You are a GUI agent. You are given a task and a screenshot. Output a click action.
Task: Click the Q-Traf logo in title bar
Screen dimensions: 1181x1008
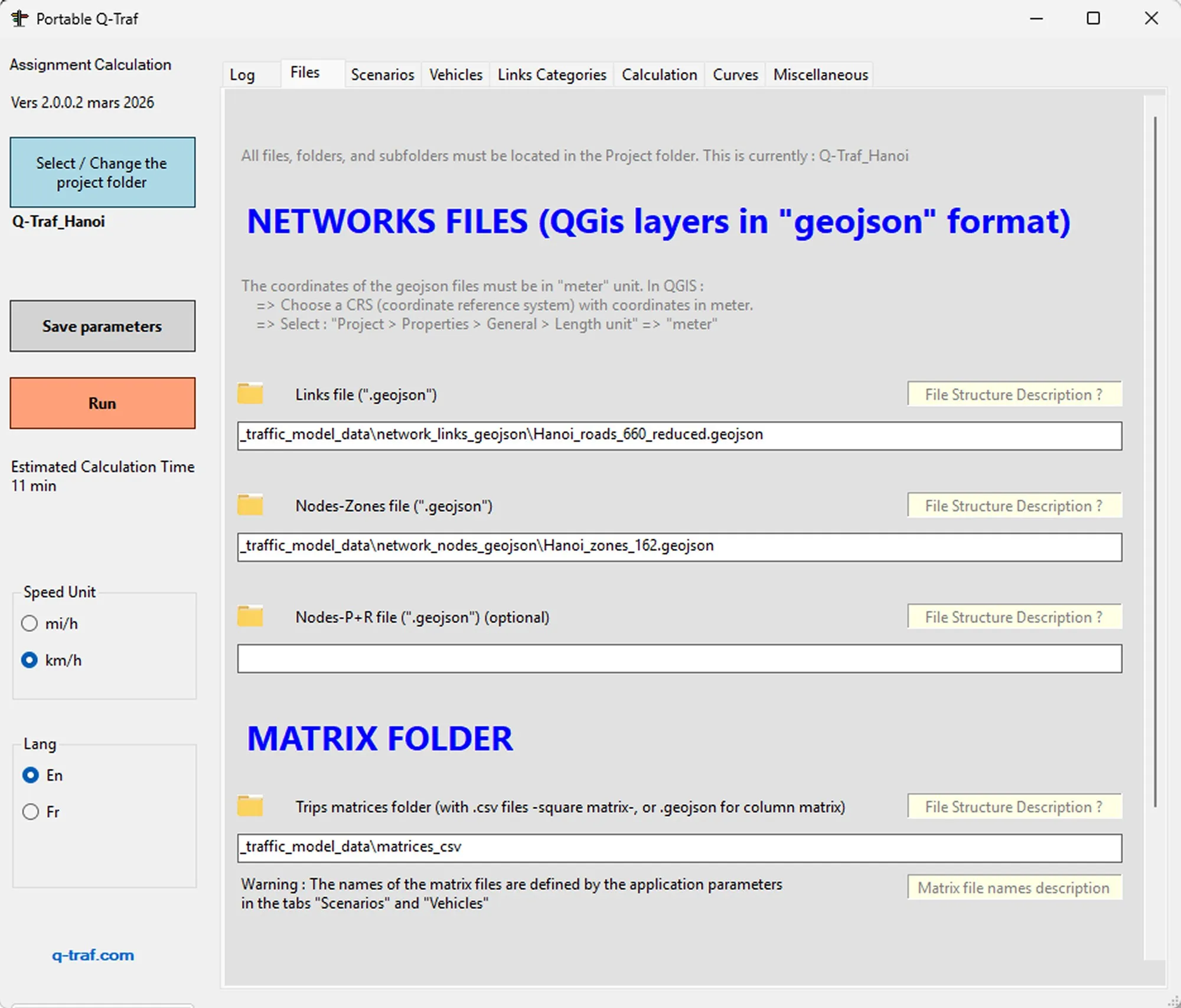click(x=19, y=18)
